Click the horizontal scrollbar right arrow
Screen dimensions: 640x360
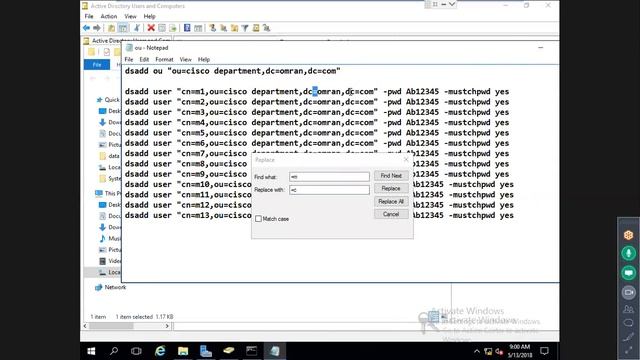point(167,326)
